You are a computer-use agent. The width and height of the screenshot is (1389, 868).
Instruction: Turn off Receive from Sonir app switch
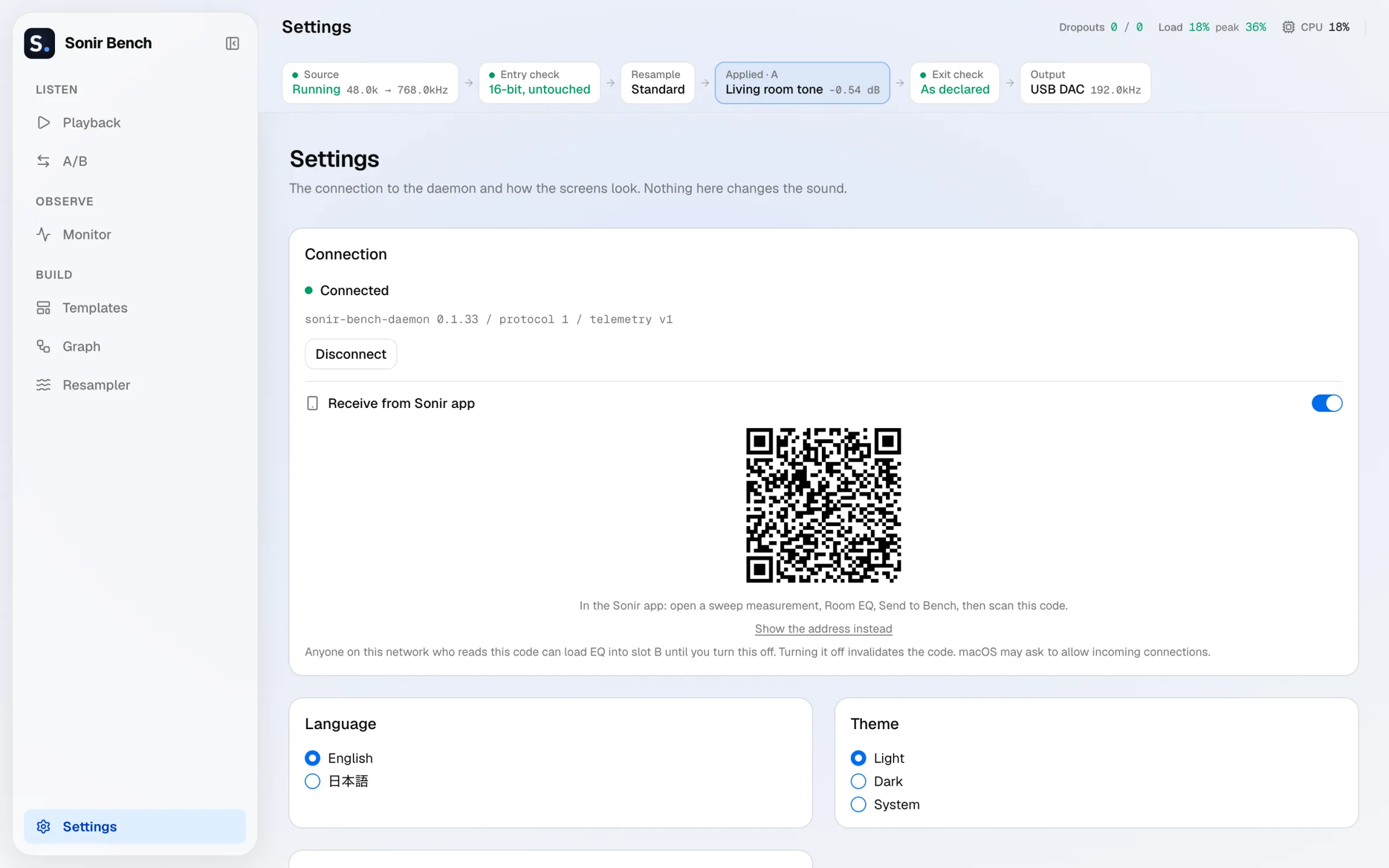point(1326,403)
